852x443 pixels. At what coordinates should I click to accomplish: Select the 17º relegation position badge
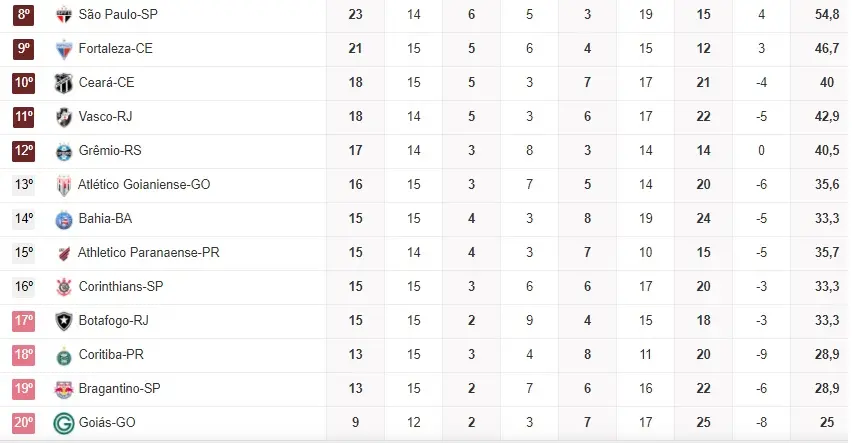(x=24, y=321)
